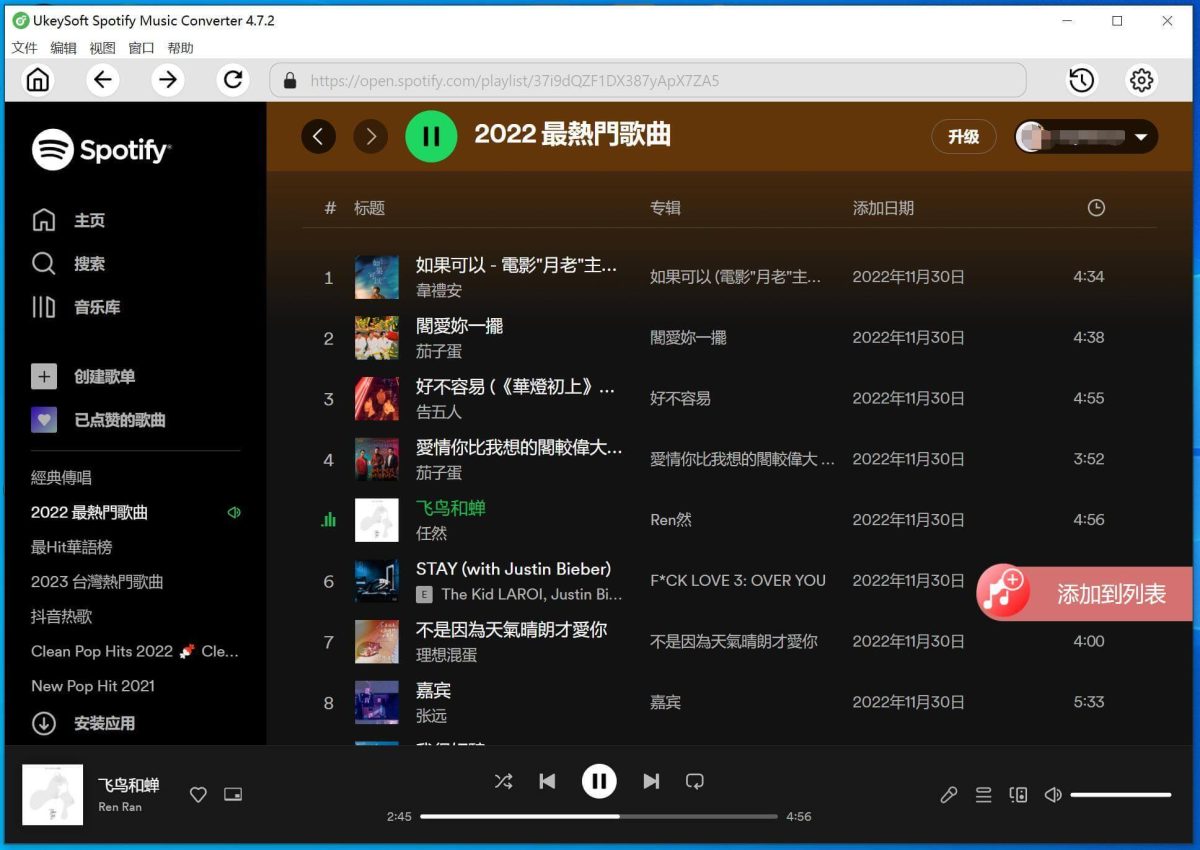Click Ren Ran artist in bottom player
1200x850 pixels.
120,807
